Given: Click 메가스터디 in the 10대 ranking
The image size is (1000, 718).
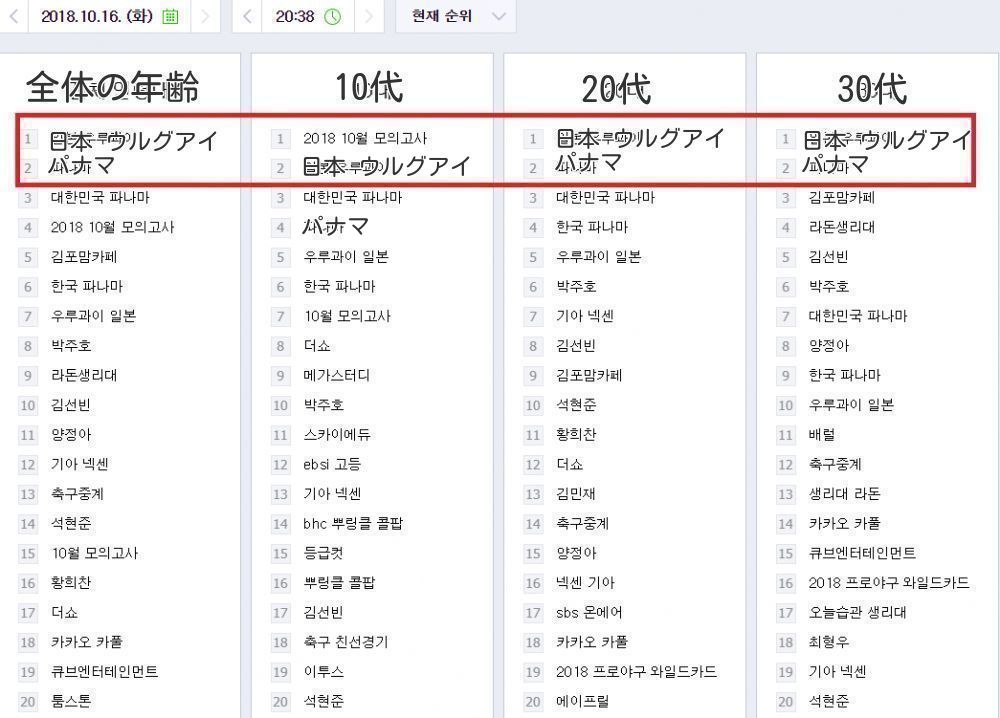Looking at the screenshot, I should tap(336, 376).
